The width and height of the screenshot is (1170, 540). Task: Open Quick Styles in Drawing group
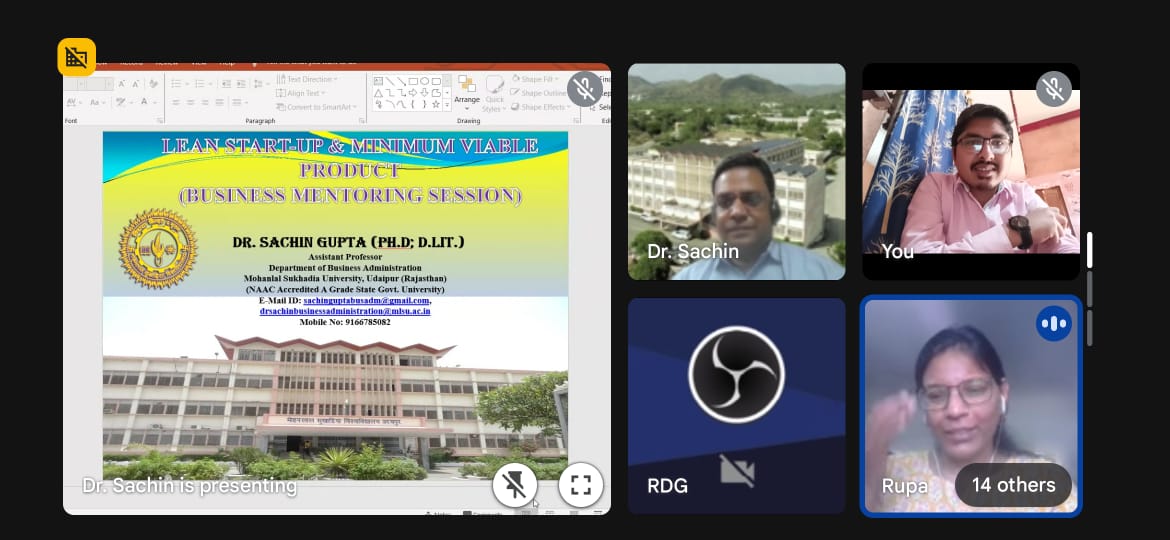(x=495, y=94)
